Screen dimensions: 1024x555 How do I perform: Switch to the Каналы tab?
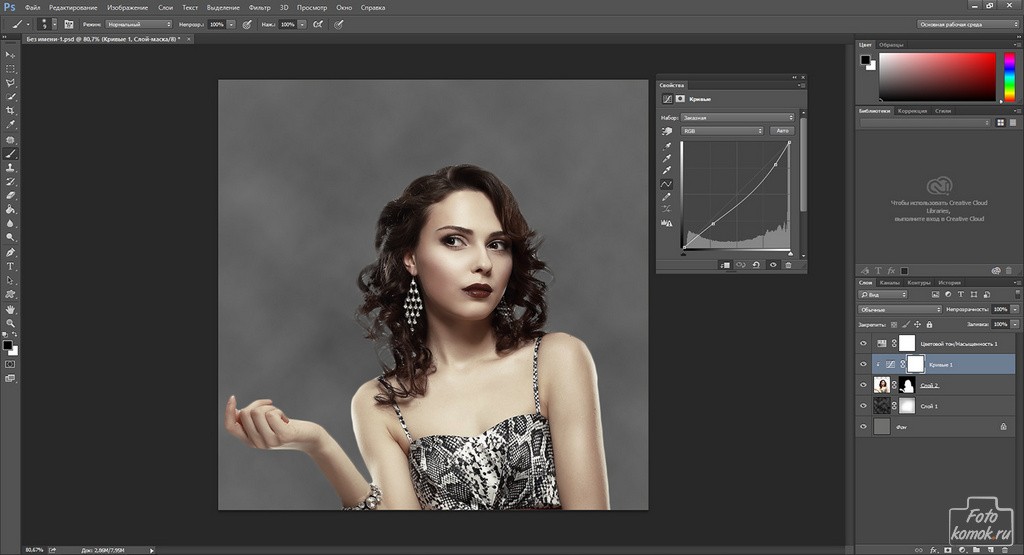pos(889,283)
